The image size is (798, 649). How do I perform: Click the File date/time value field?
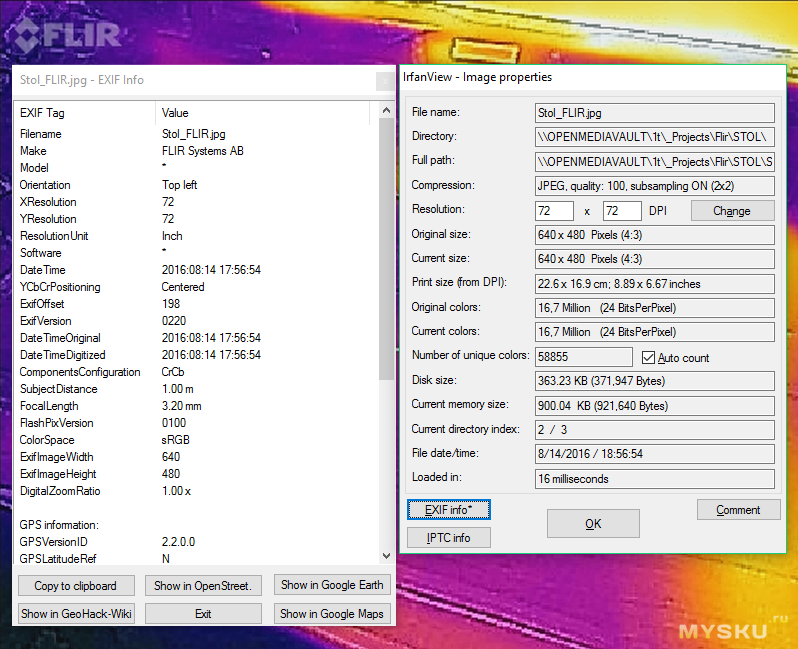coord(655,454)
